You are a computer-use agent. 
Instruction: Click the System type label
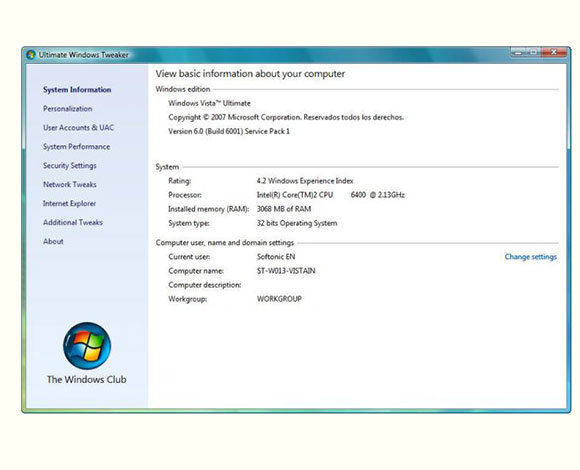coord(189,223)
